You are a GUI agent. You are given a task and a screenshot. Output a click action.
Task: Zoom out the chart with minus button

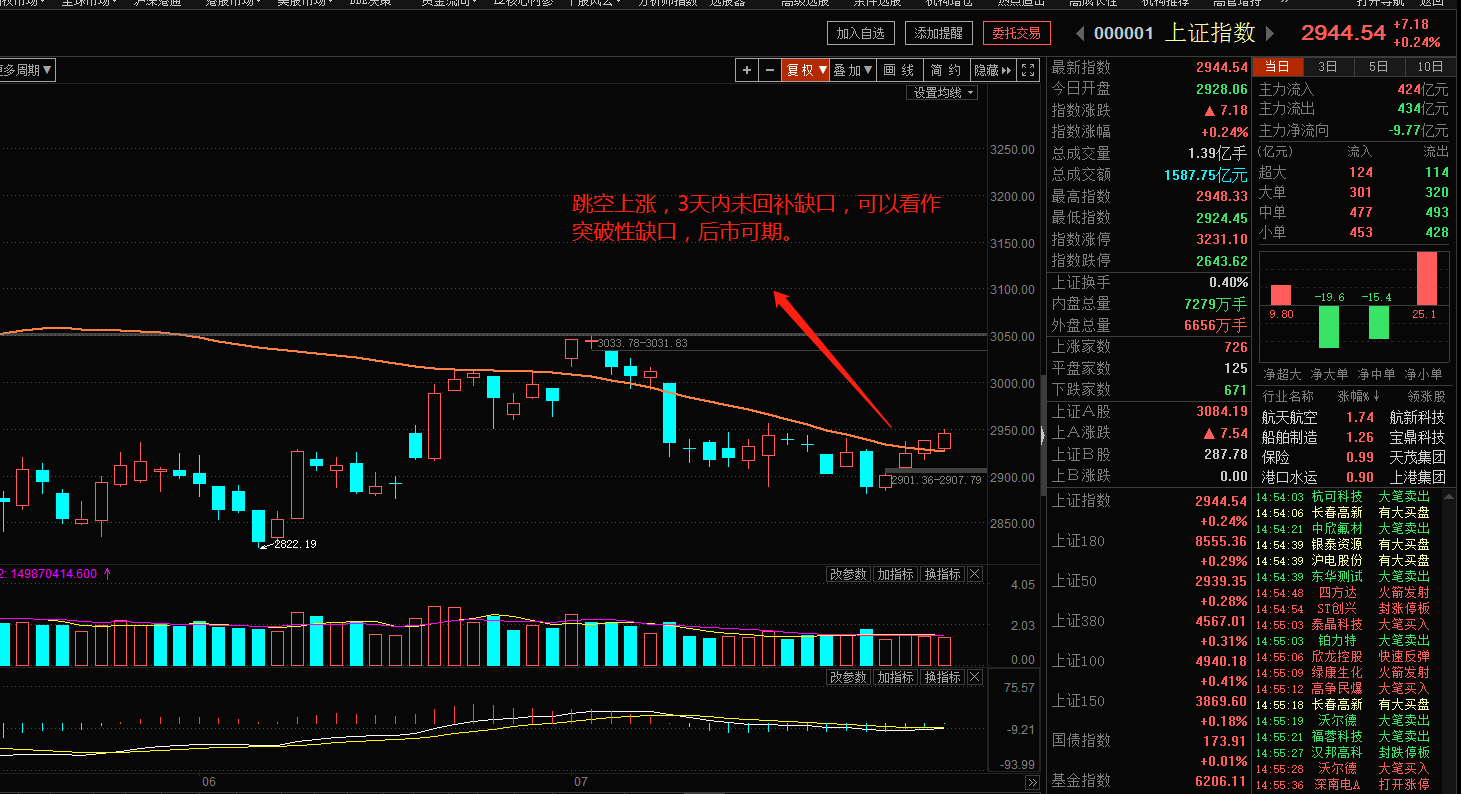tap(769, 70)
